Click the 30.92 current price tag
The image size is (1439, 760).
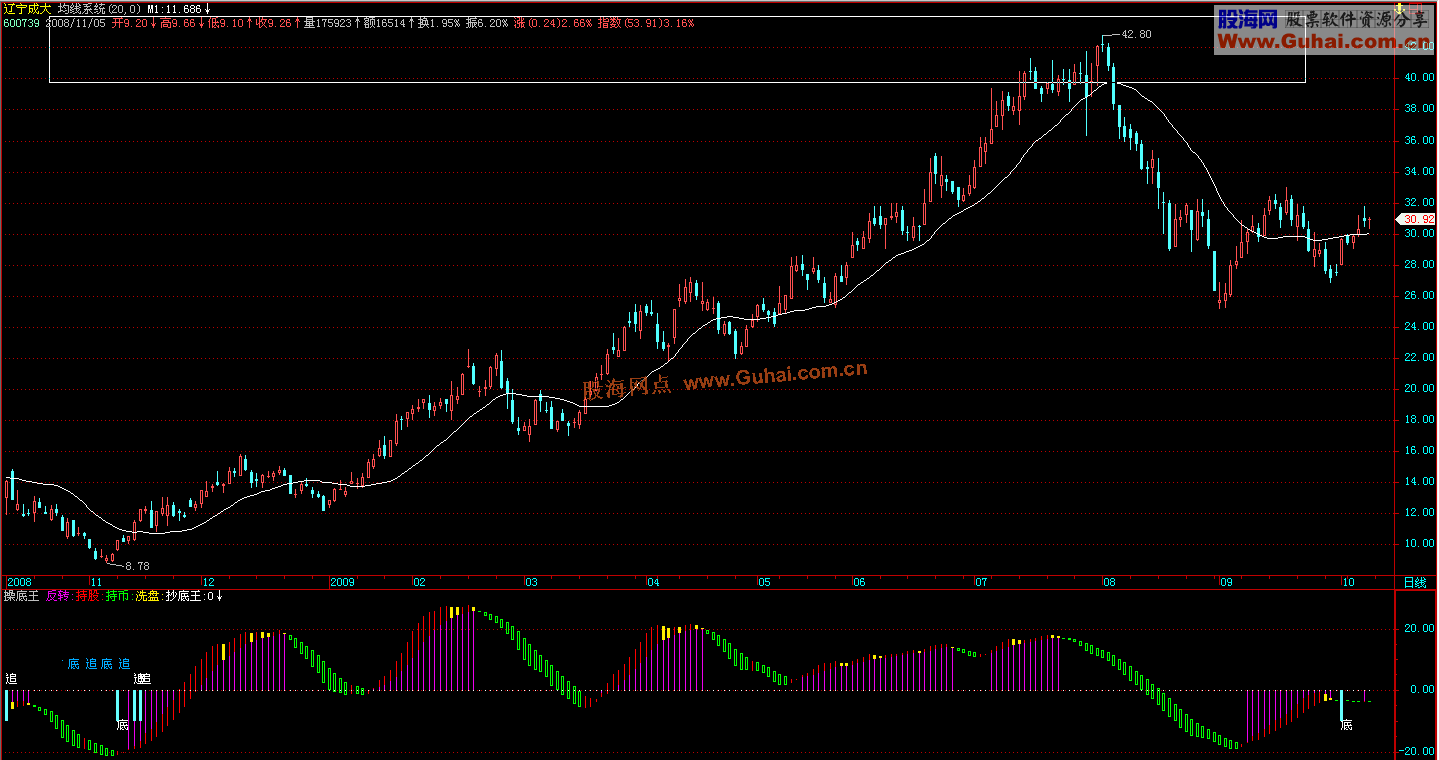point(1419,219)
